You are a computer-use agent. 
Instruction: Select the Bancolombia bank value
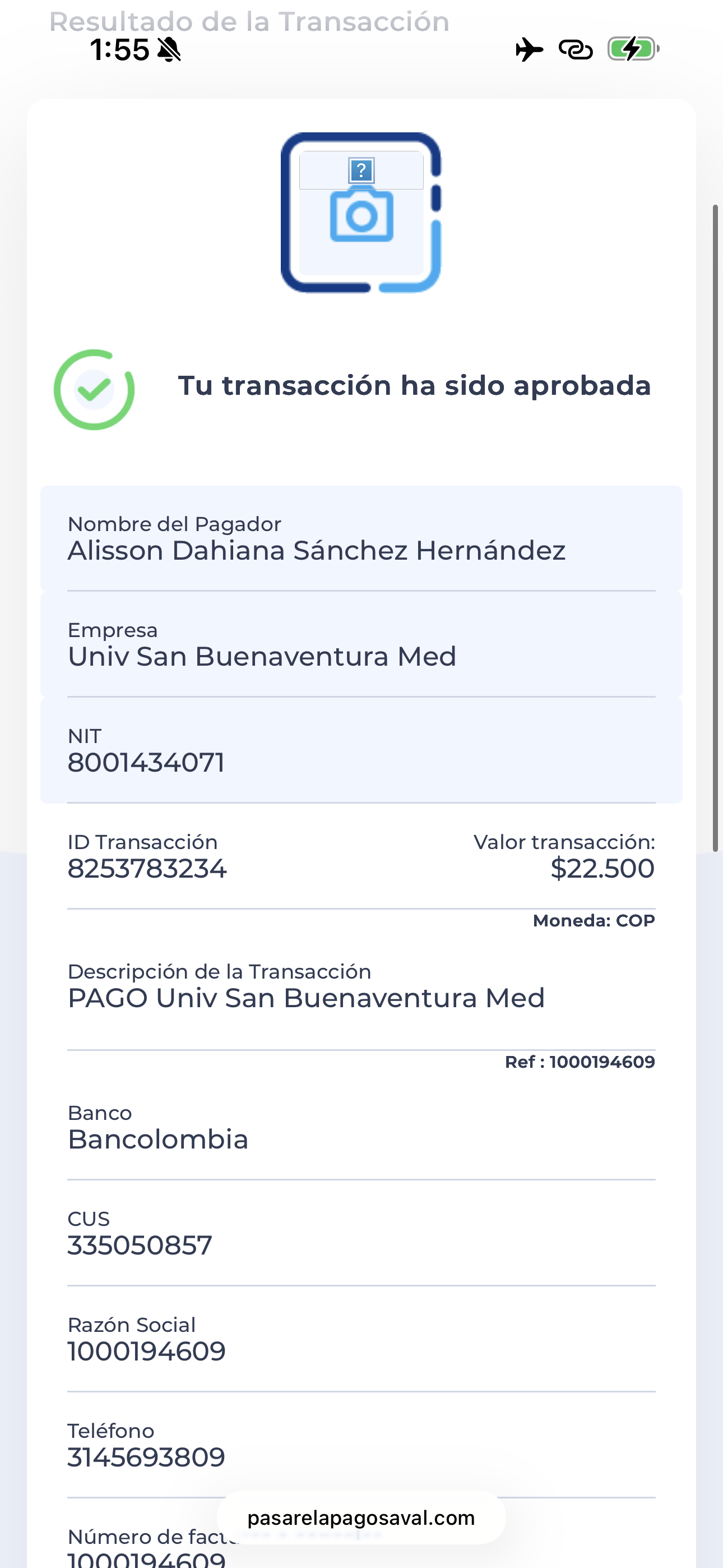point(158,1139)
